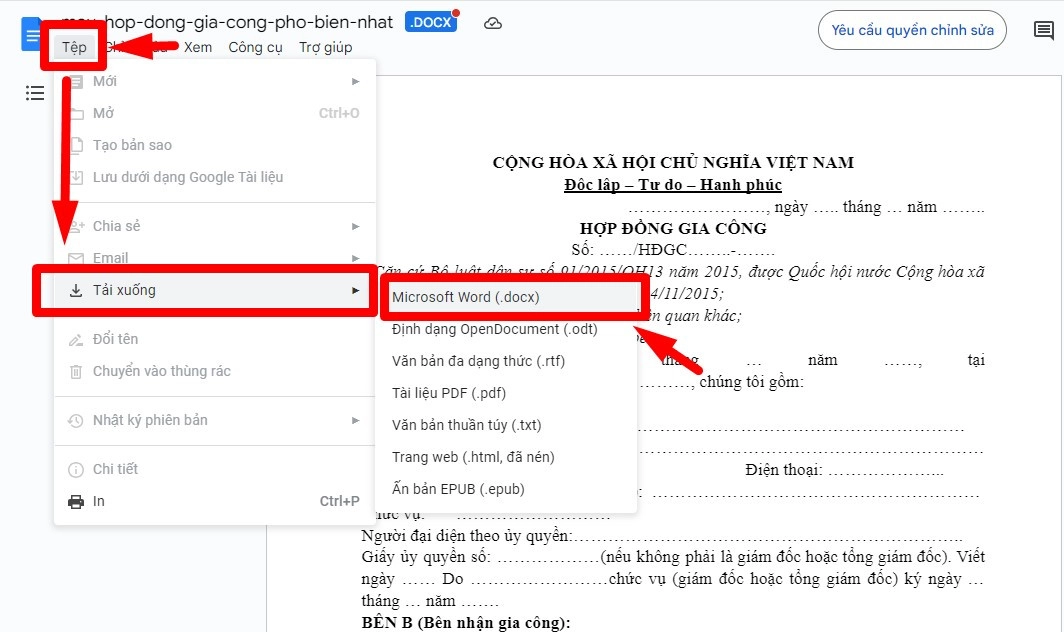1064x632 pixels.
Task: Open the Xem menu
Action: (x=197, y=47)
